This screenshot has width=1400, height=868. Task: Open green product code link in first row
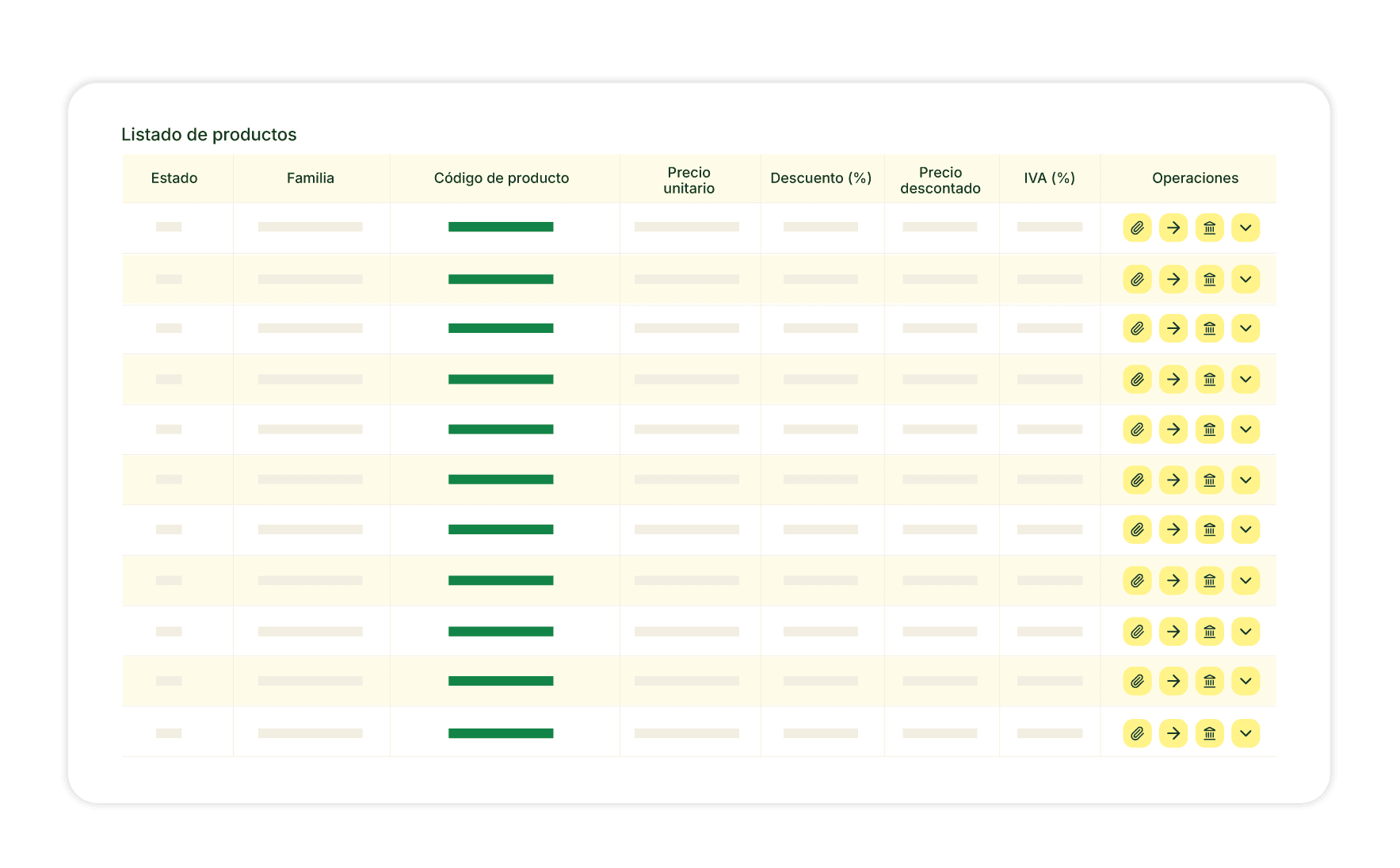click(501, 227)
